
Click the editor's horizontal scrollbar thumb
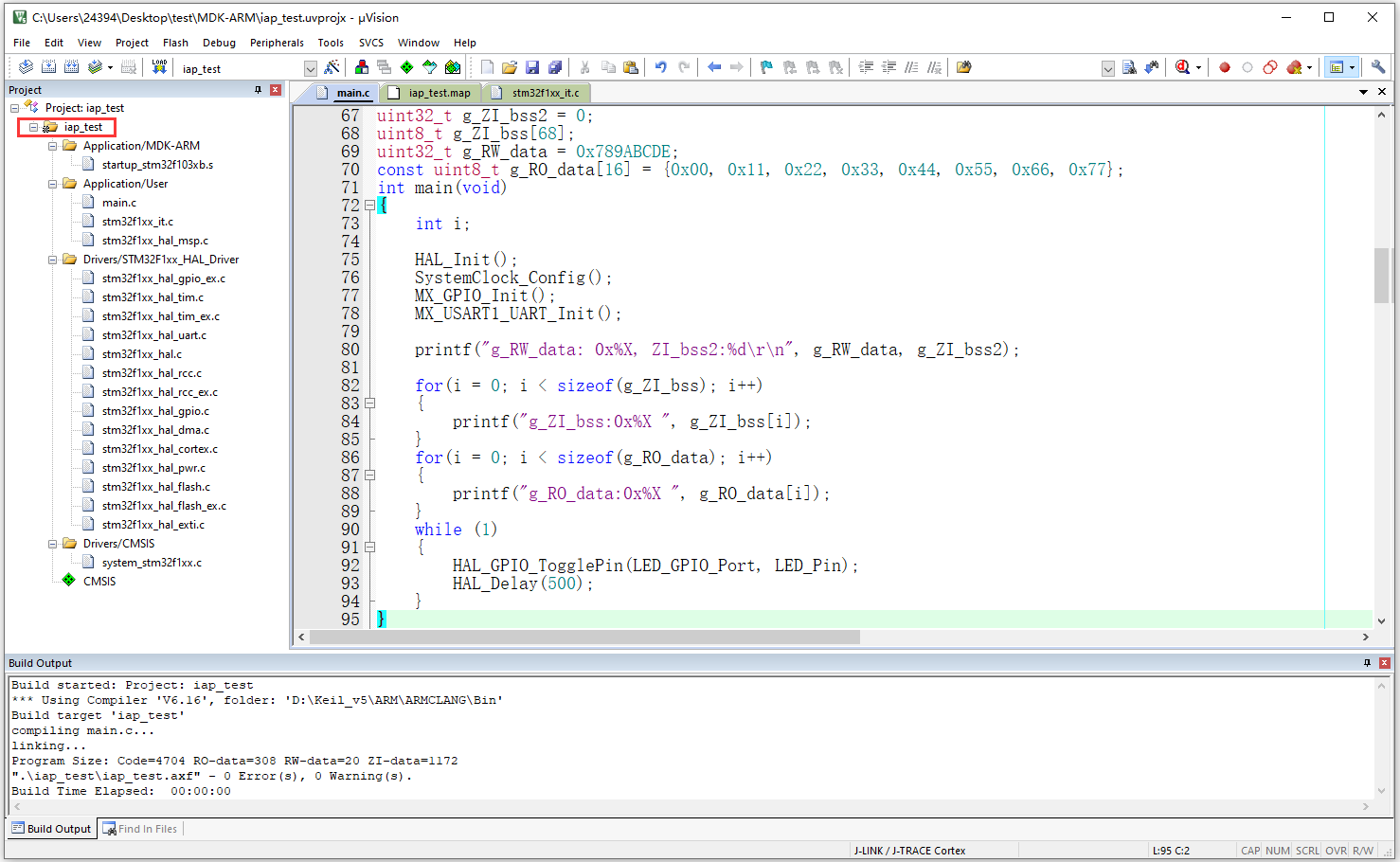[x=583, y=638]
